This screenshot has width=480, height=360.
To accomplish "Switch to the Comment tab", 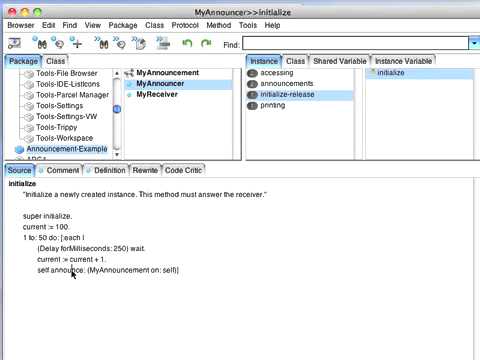I will (x=59, y=170).
